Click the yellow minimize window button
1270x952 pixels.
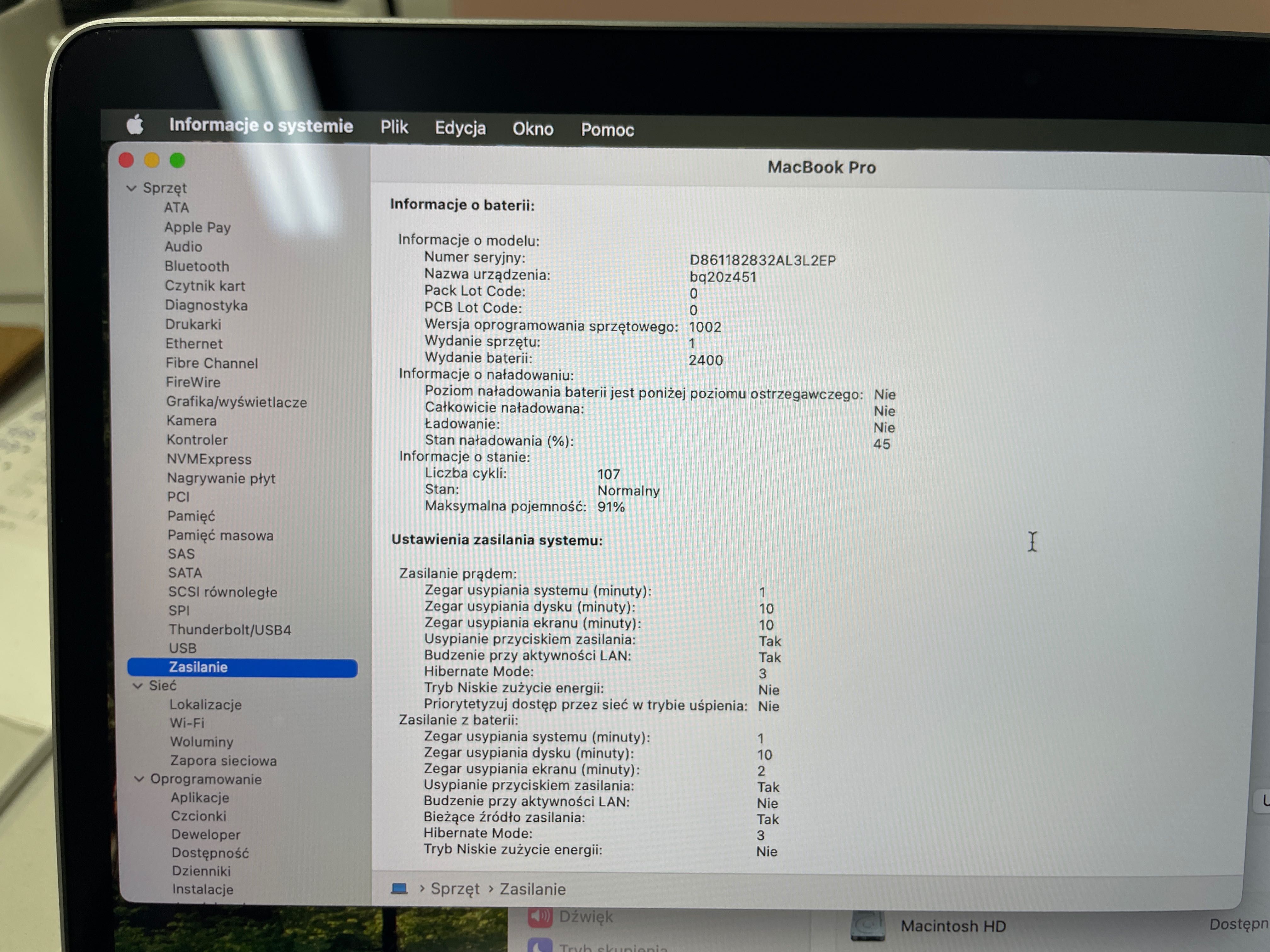[152, 160]
